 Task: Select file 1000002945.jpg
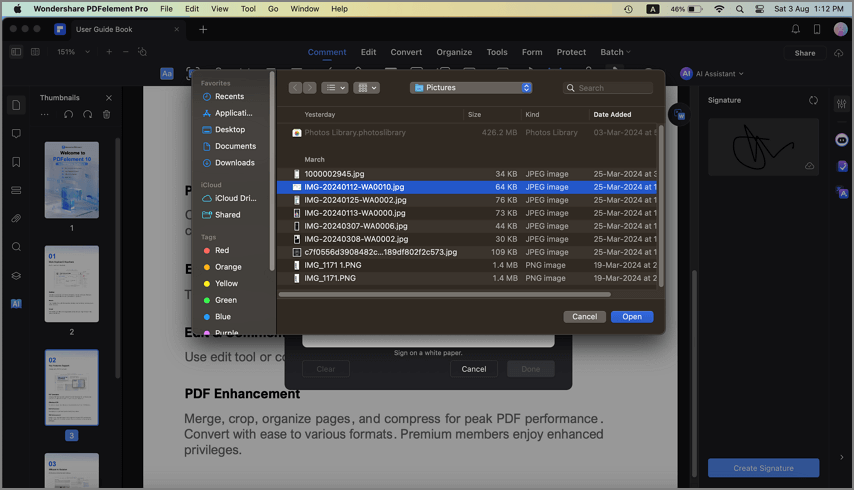tap(467, 174)
